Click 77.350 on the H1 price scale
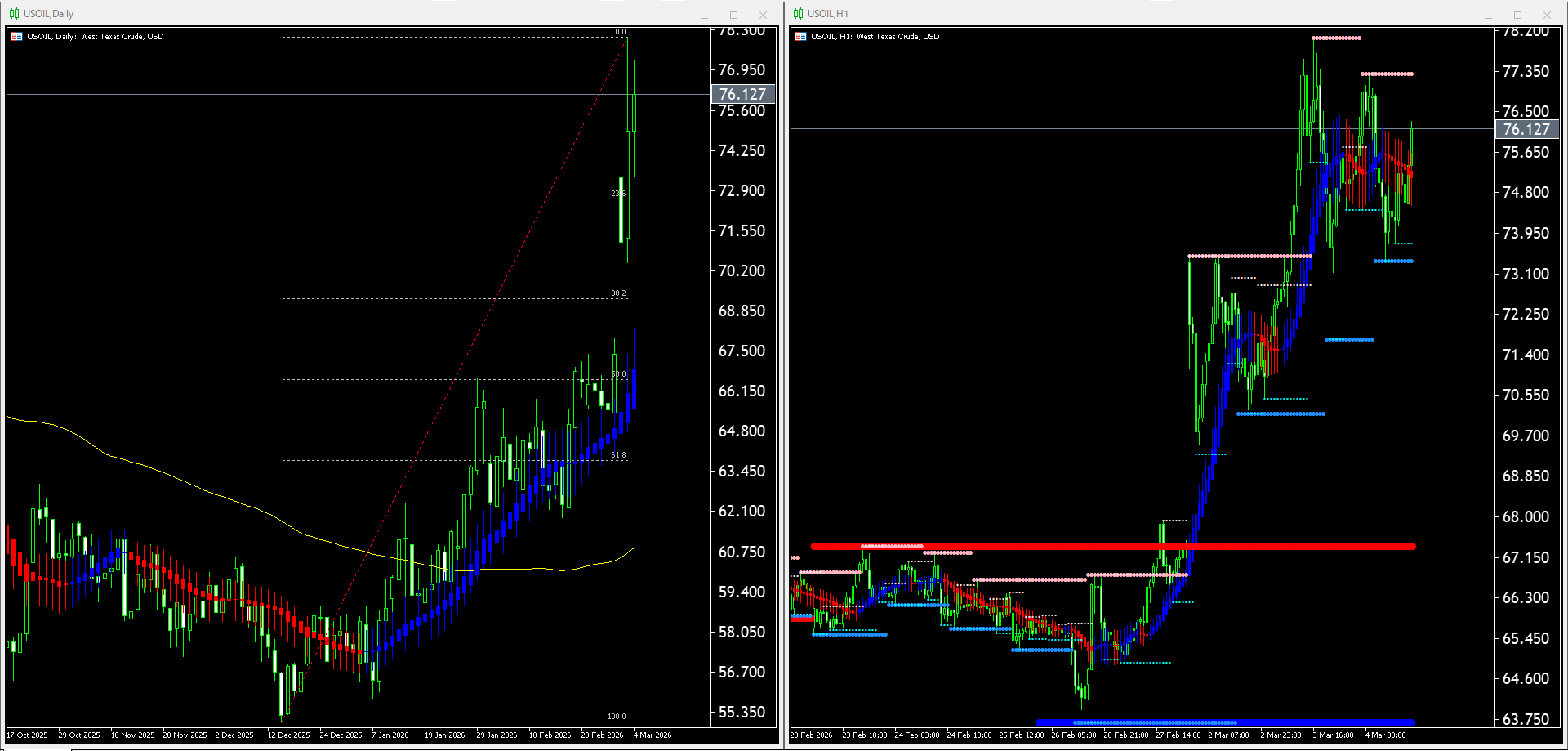 click(x=1526, y=71)
